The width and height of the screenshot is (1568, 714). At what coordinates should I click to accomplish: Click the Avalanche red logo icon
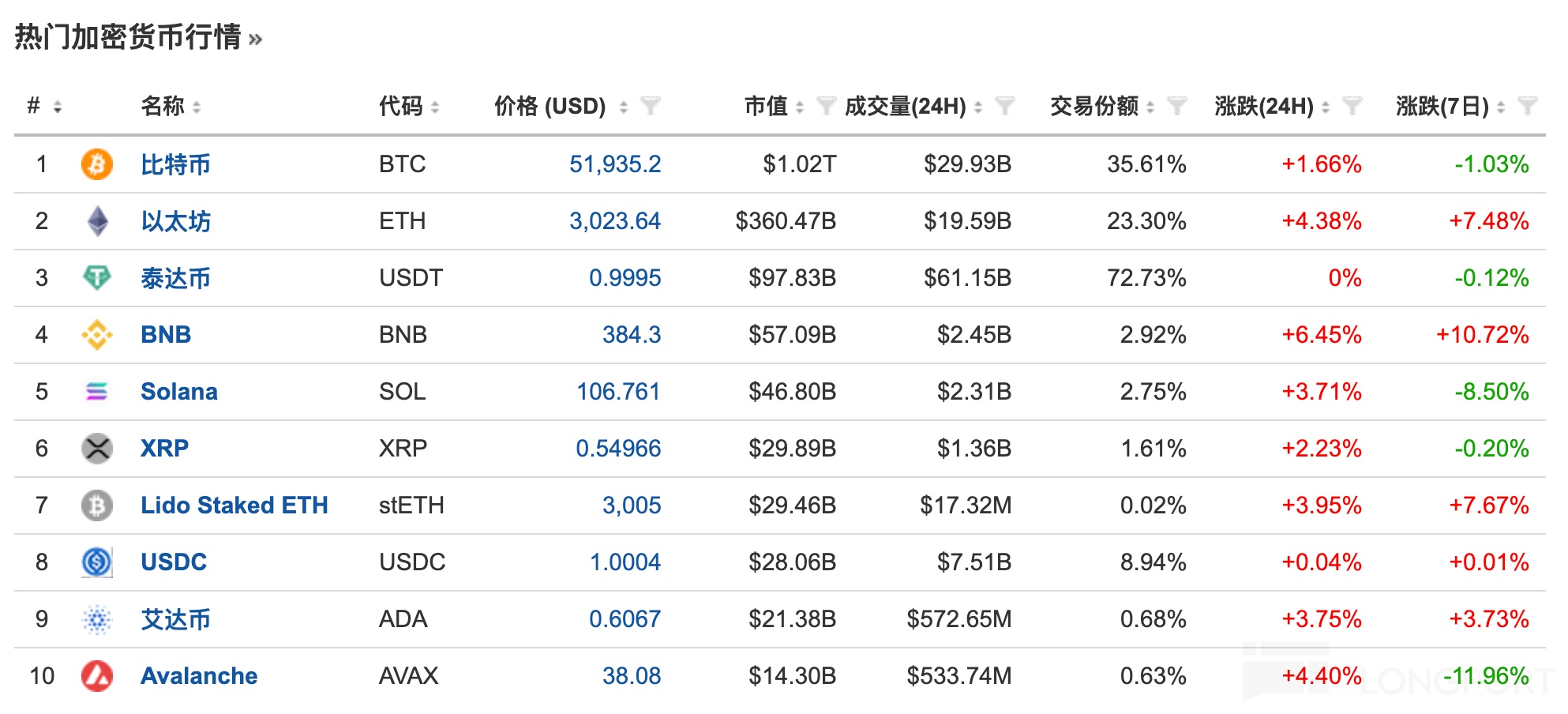[x=97, y=676]
